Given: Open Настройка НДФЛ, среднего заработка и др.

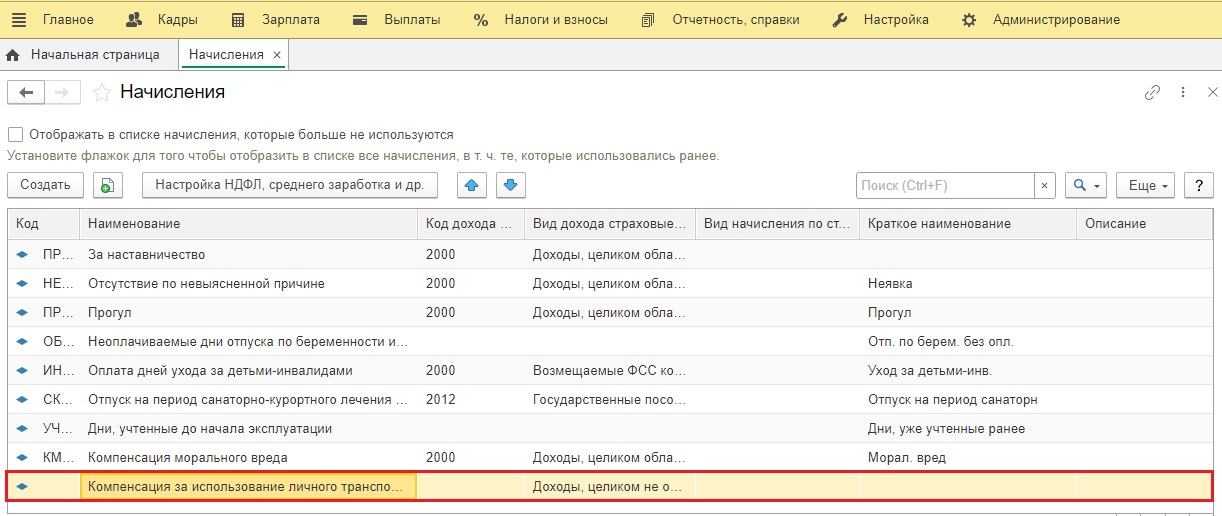Looking at the screenshot, I should (x=289, y=185).
